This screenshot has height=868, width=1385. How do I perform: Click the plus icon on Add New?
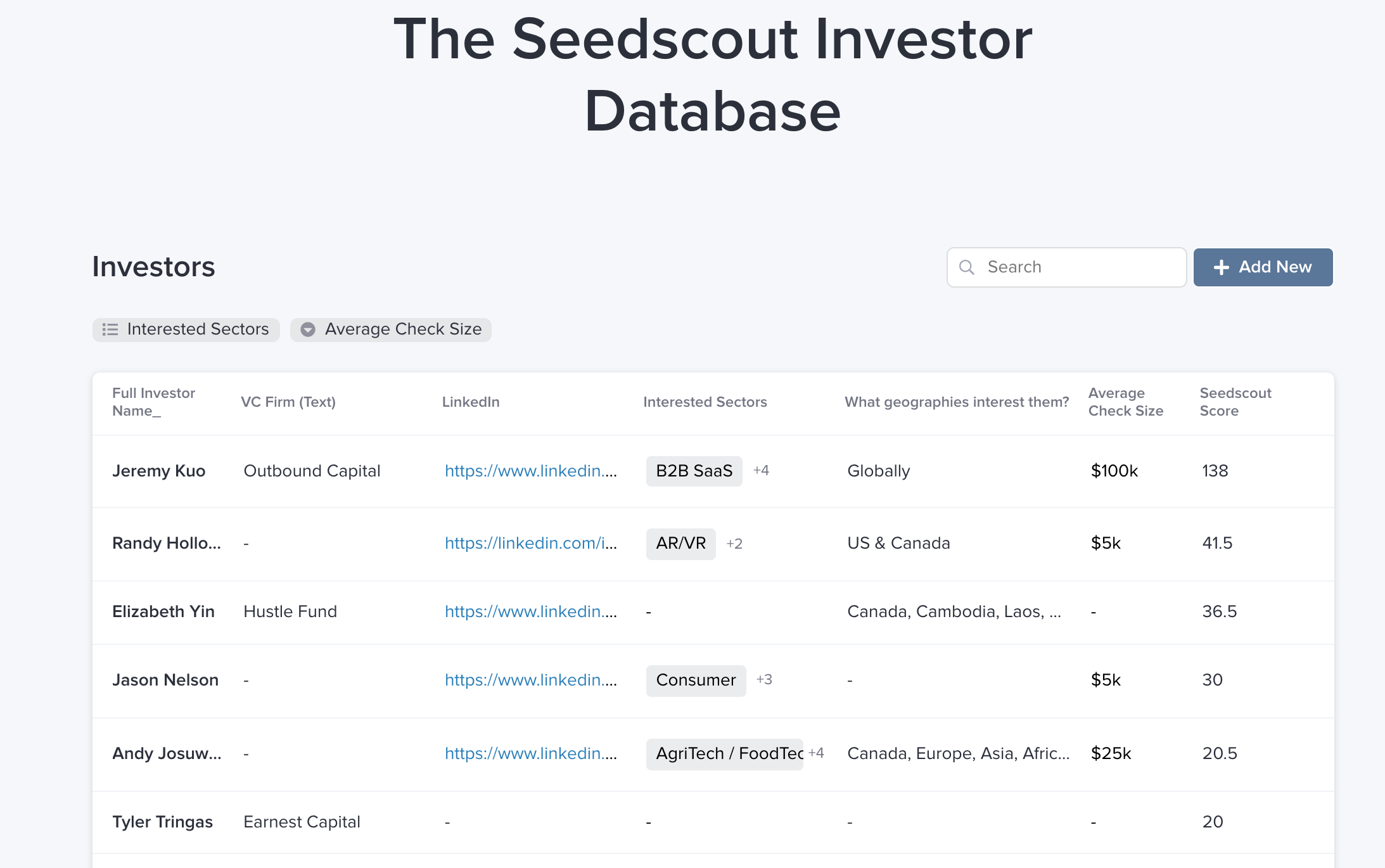click(1221, 267)
